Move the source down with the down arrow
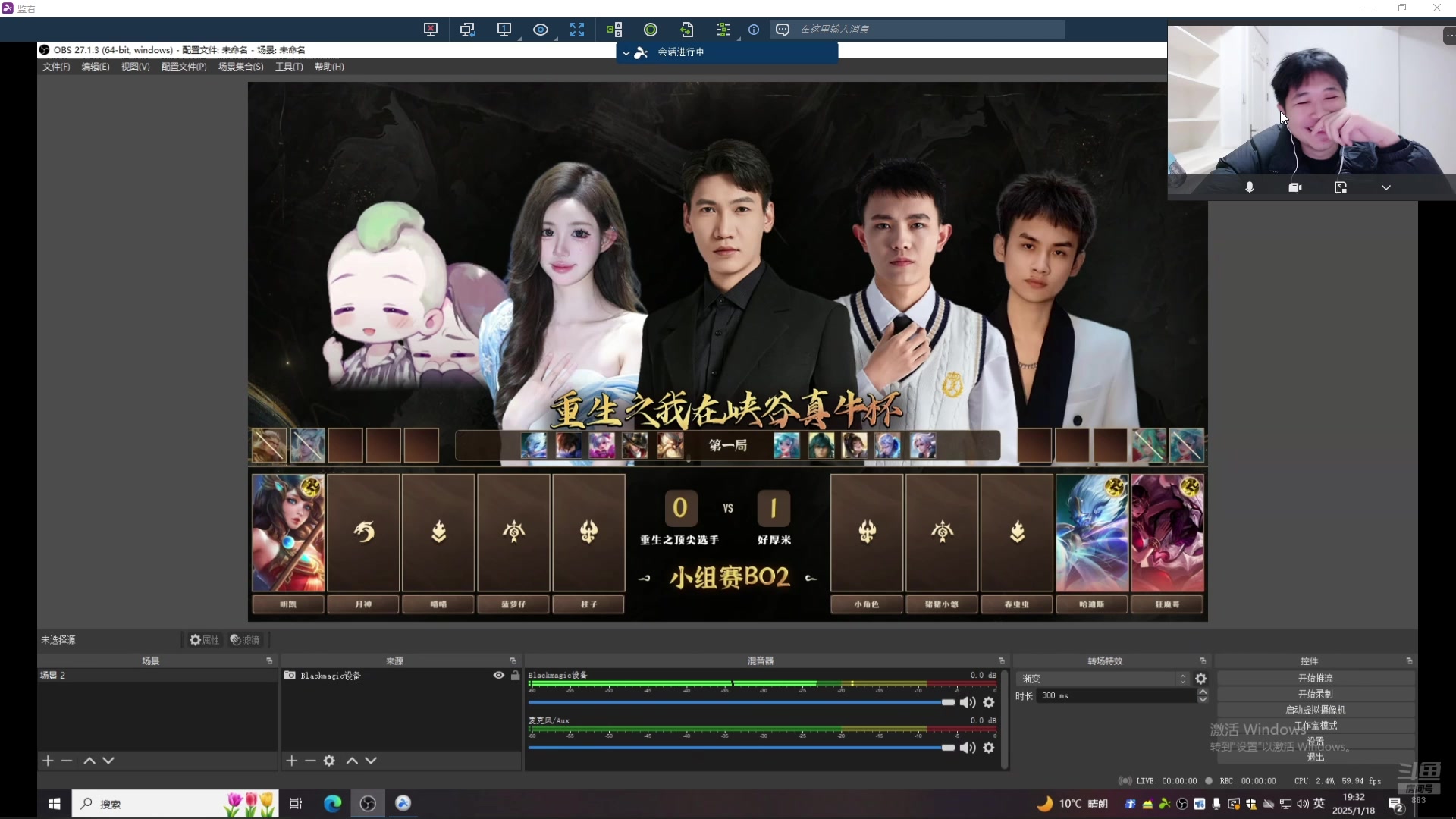Image resolution: width=1456 pixels, height=819 pixels. [371, 761]
